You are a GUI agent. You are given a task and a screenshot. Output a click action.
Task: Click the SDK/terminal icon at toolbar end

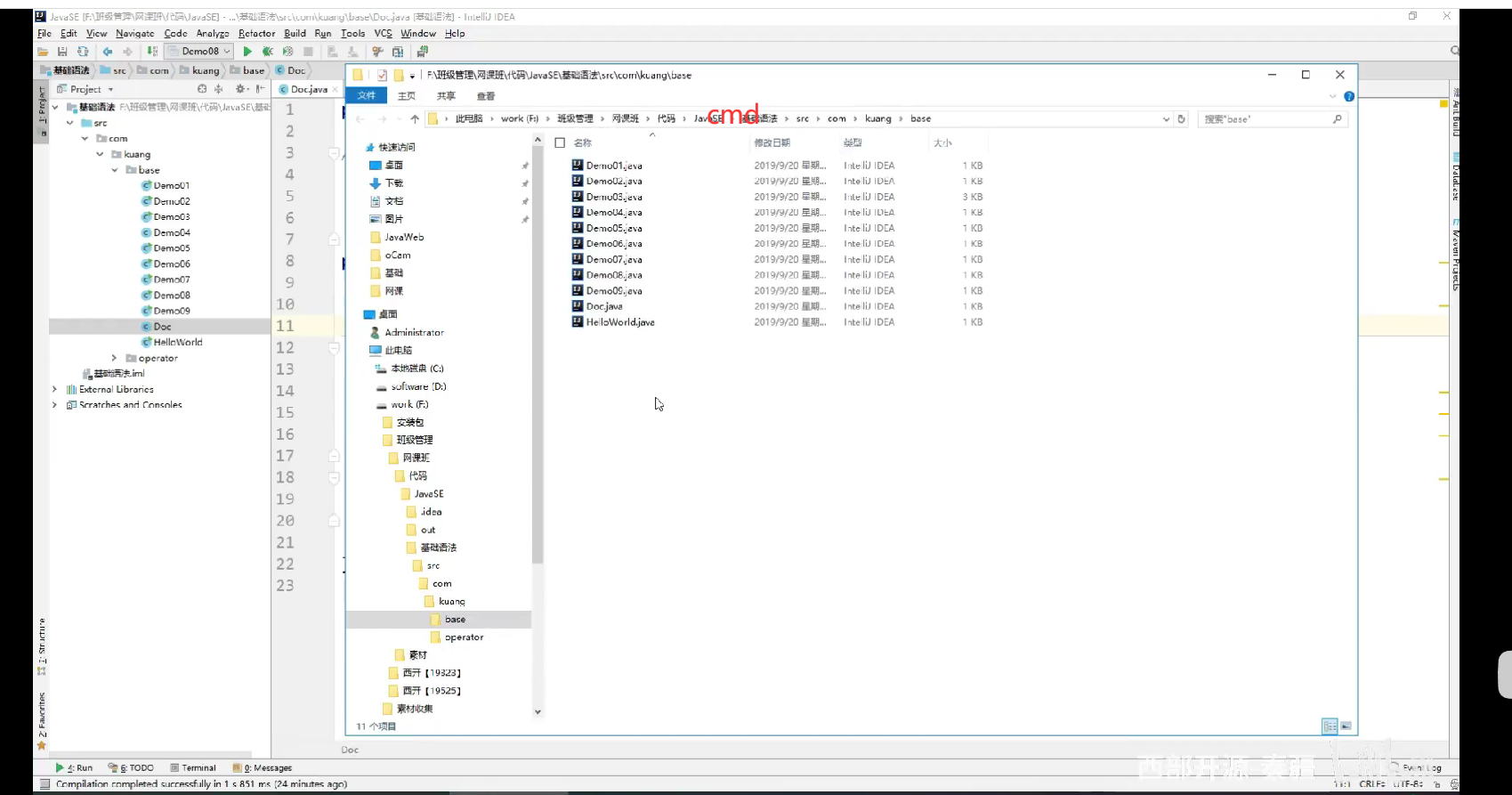coord(423,51)
